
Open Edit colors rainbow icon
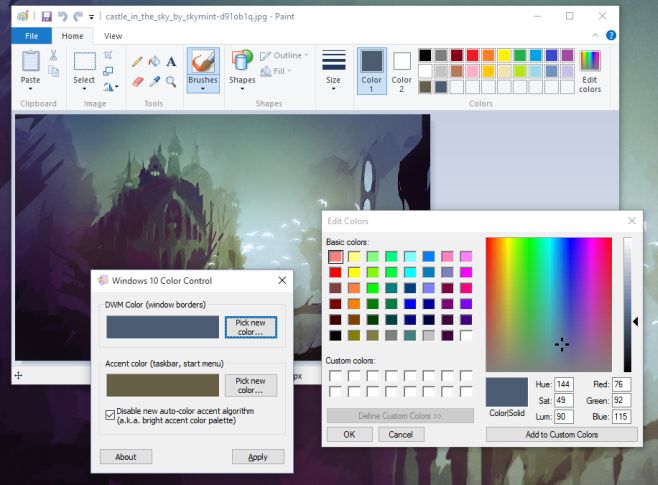tap(590, 61)
